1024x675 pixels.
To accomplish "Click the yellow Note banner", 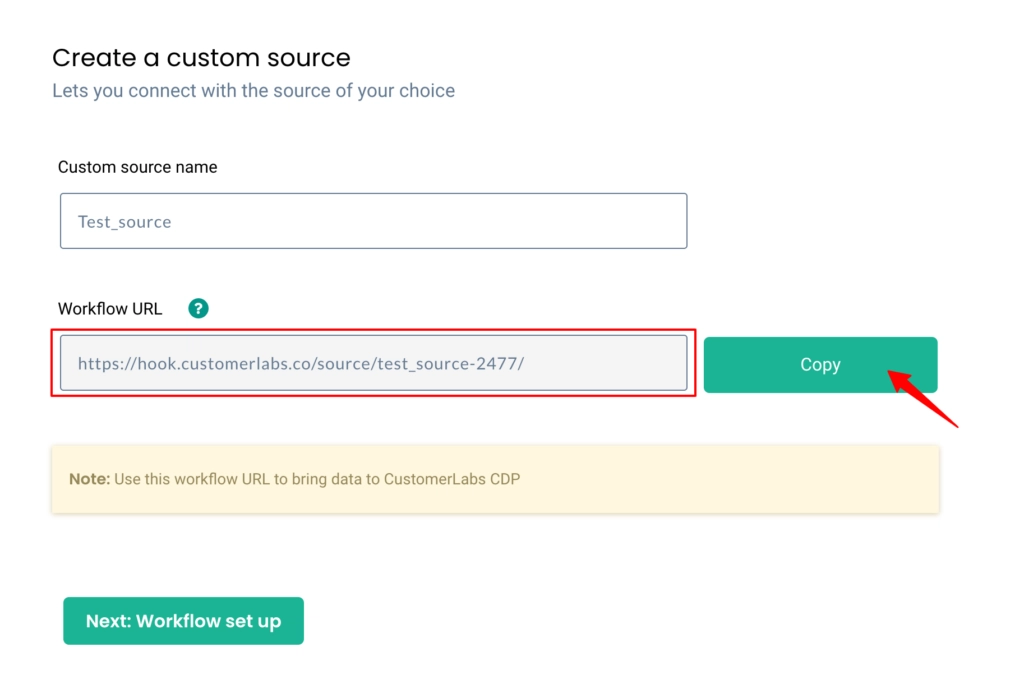I will tap(495, 479).
